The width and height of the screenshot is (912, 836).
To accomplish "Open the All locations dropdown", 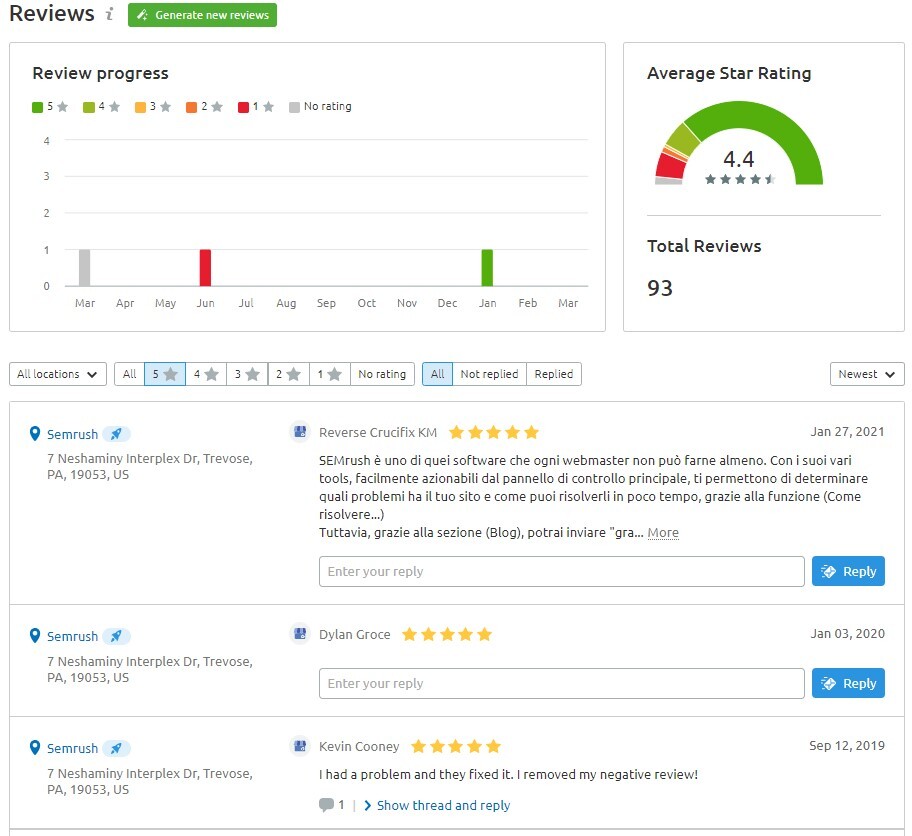I will (57, 373).
